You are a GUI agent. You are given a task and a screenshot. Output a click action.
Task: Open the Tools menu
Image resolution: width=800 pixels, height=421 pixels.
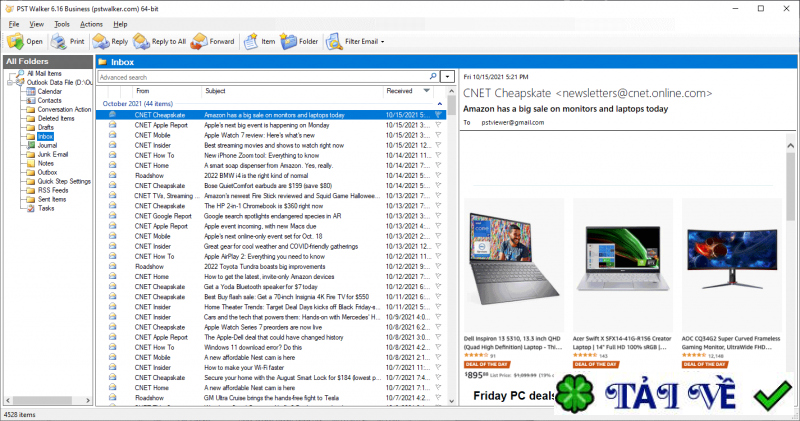[x=62, y=23]
